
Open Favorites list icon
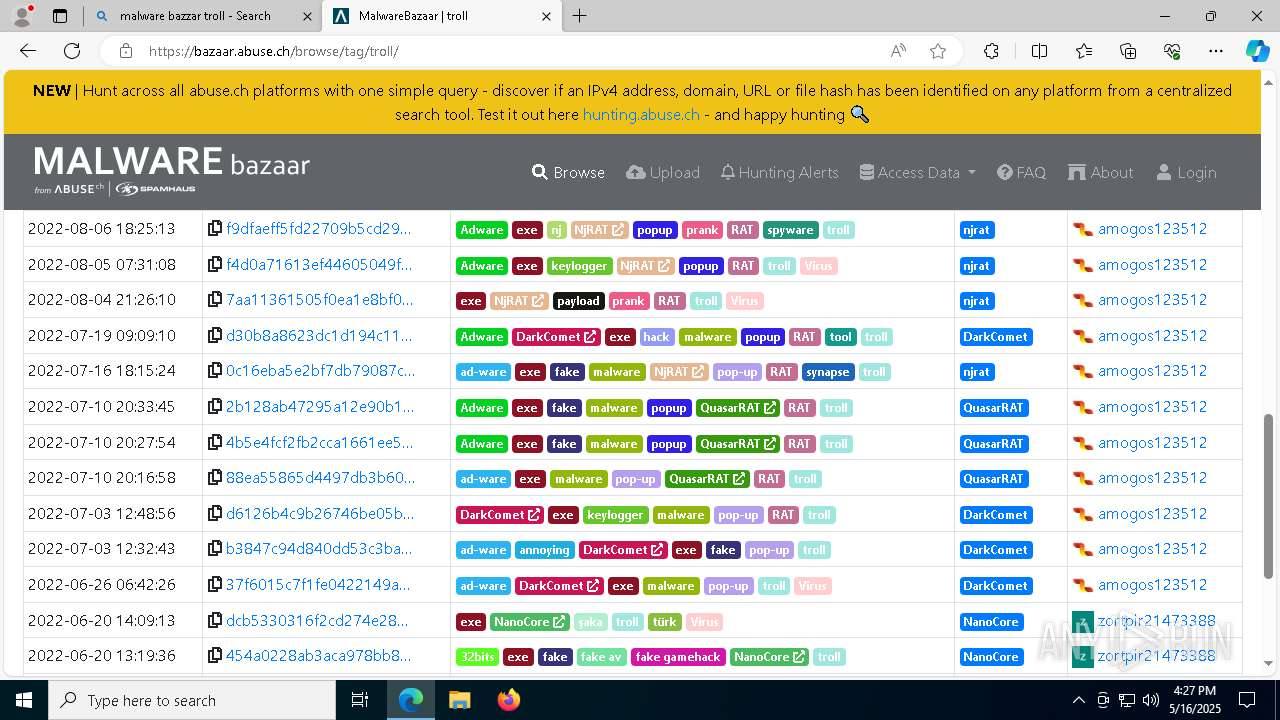point(1084,51)
